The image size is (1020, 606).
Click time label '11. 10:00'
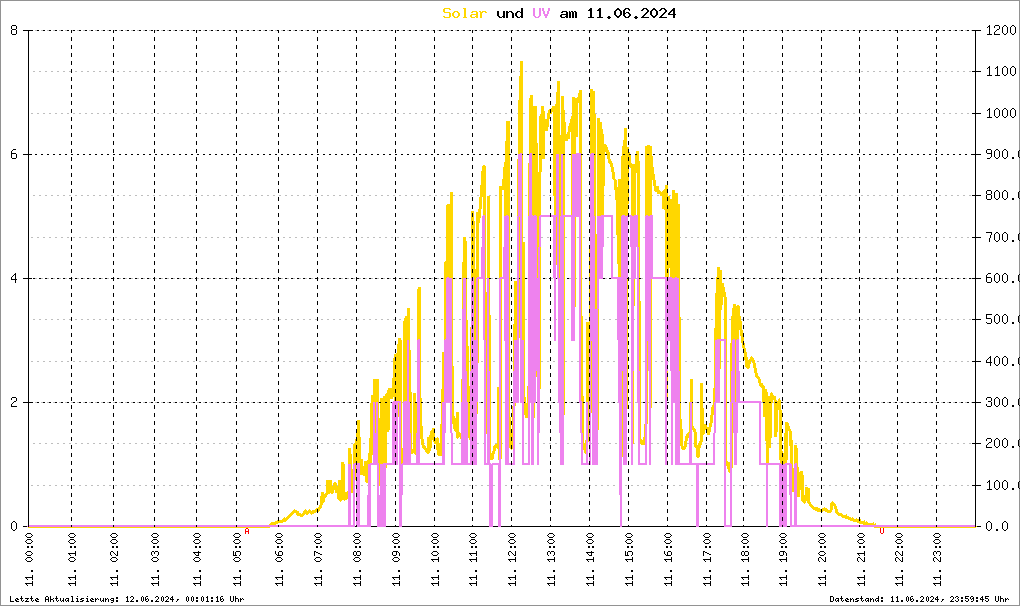coord(435,559)
